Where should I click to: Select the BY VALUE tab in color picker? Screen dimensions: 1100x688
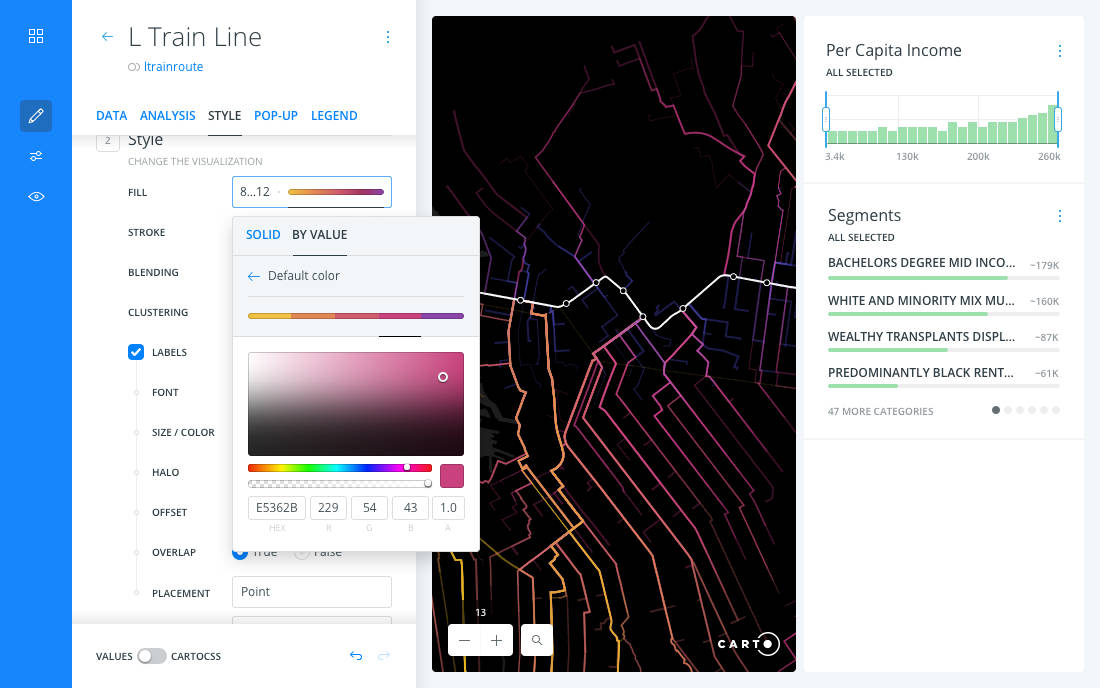(319, 234)
